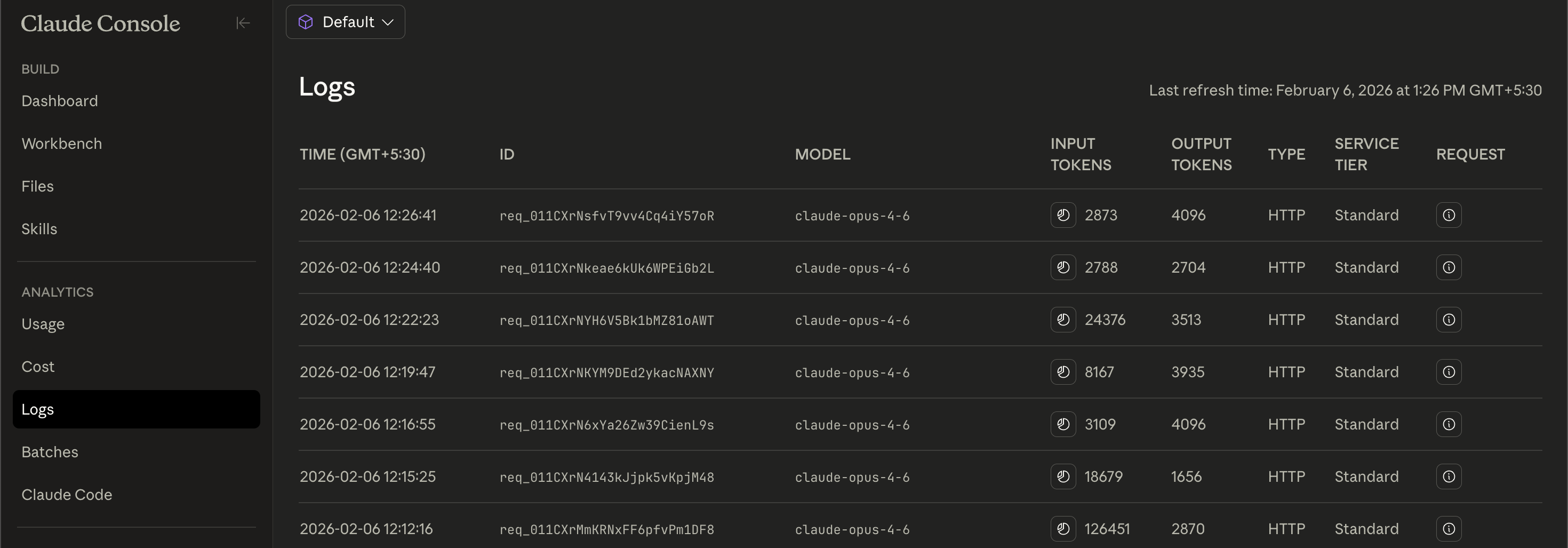The image size is (1568, 548).
Task: Switch to the Usage section
Action: click(43, 324)
